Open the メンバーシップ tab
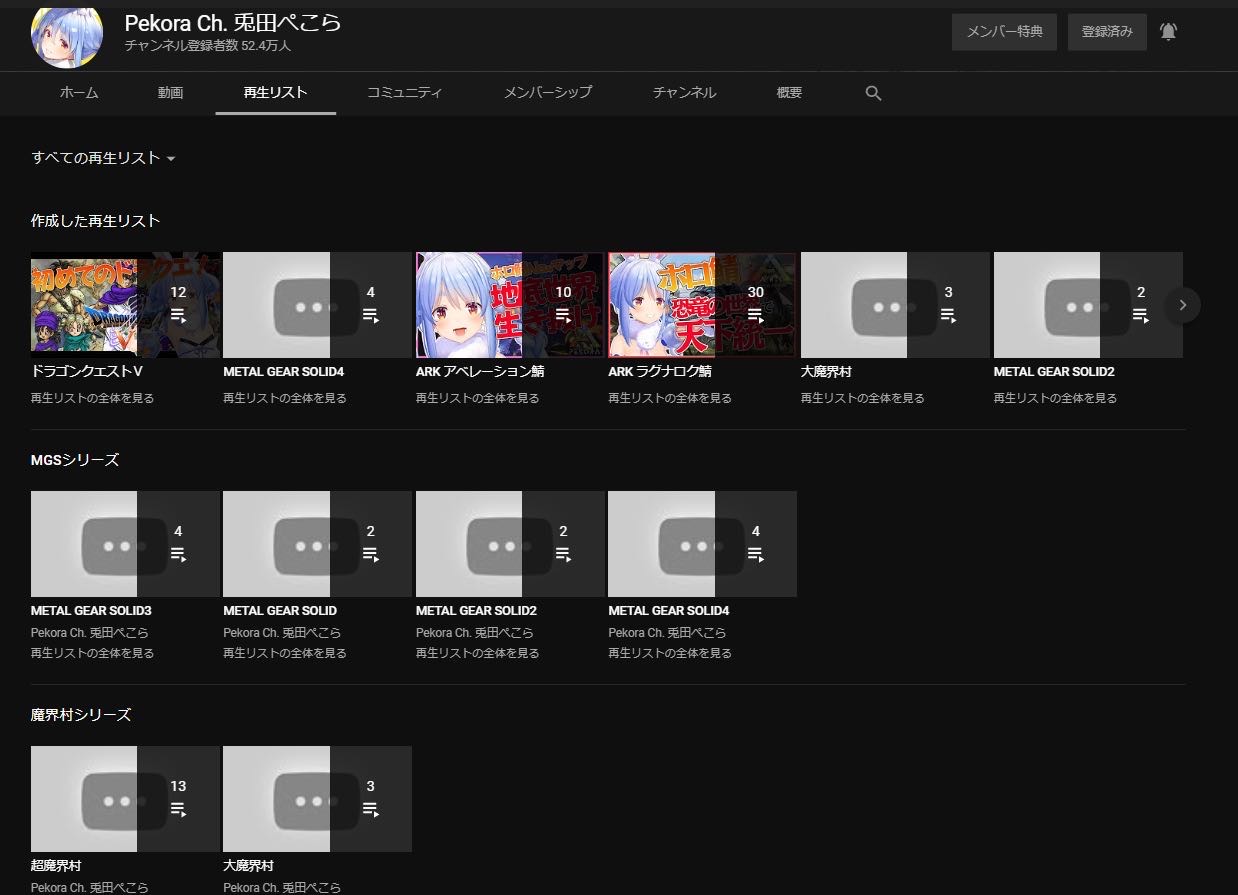The height and width of the screenshot is (895, 1238). click(x=548, y=92)
